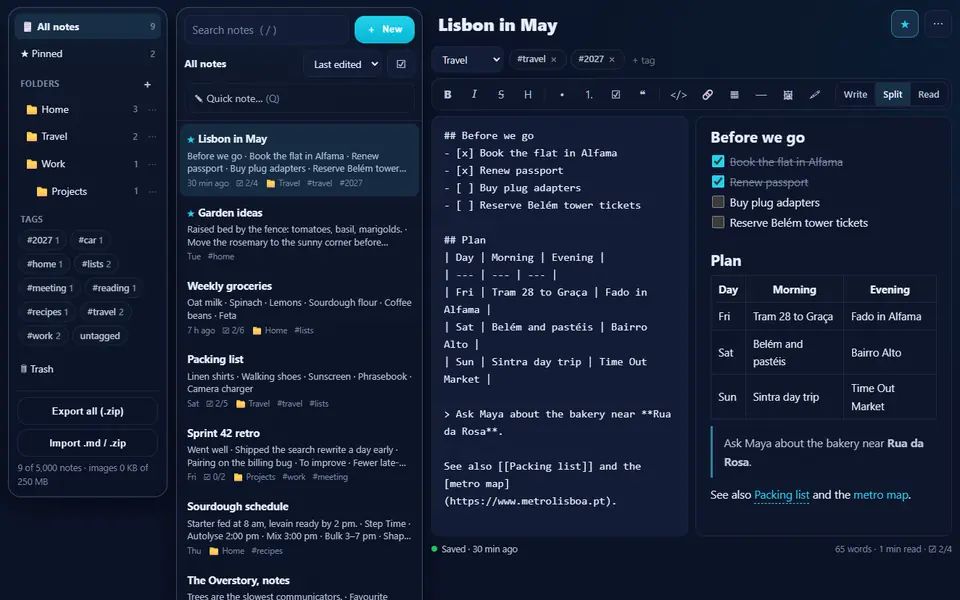Open the note's more options menu

pos(938,24)
